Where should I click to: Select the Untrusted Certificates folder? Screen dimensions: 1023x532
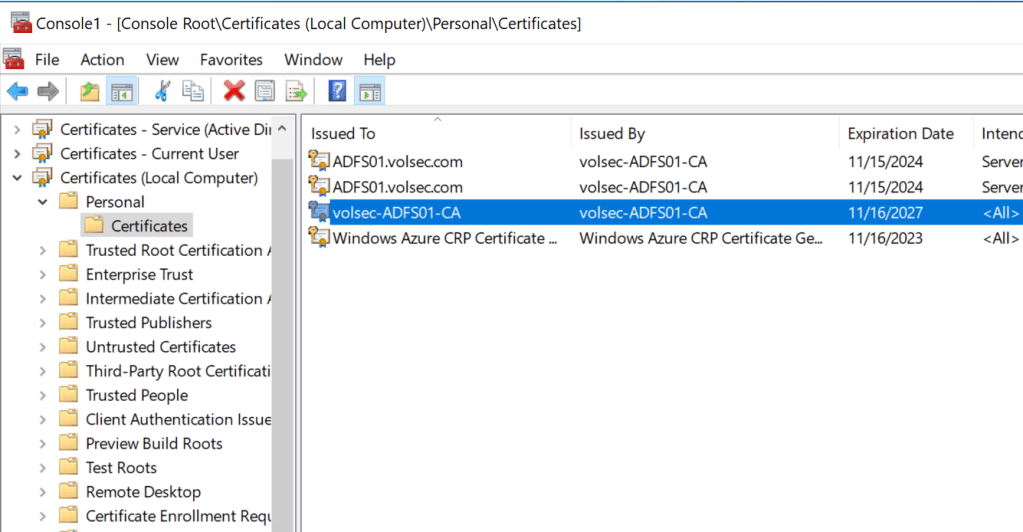point(160,347)
